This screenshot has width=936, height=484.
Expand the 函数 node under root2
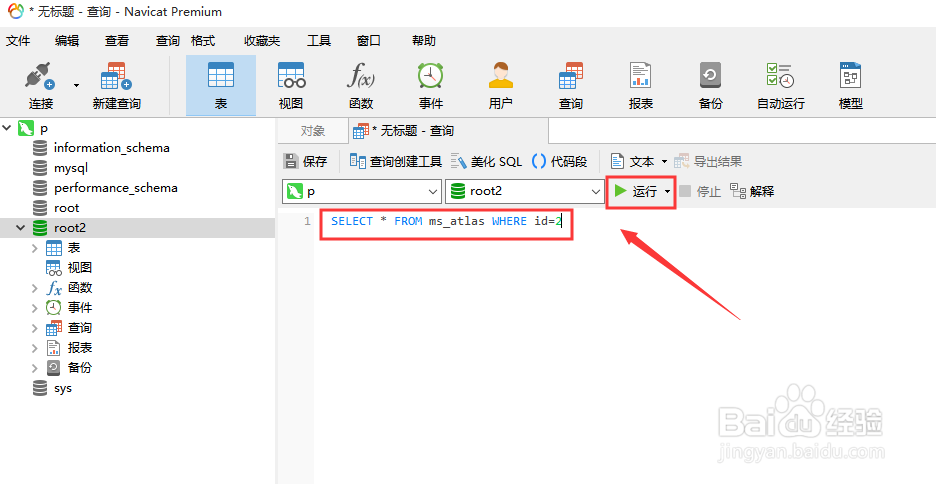point(35,288)
